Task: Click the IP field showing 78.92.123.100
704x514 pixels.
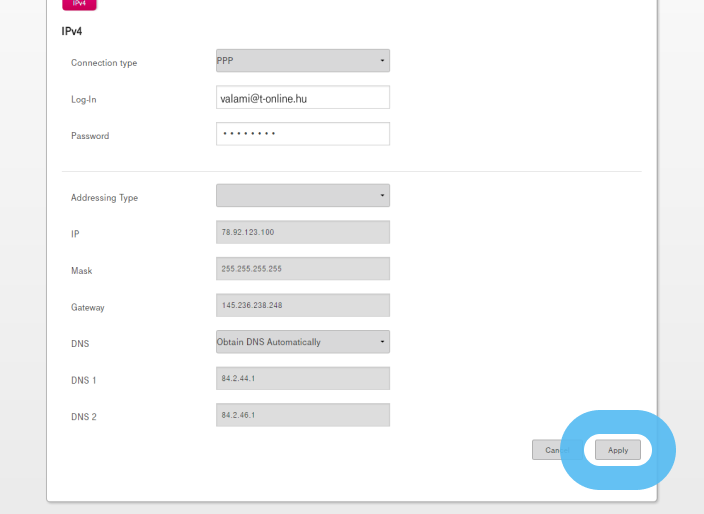Action: tap(302, 232)
